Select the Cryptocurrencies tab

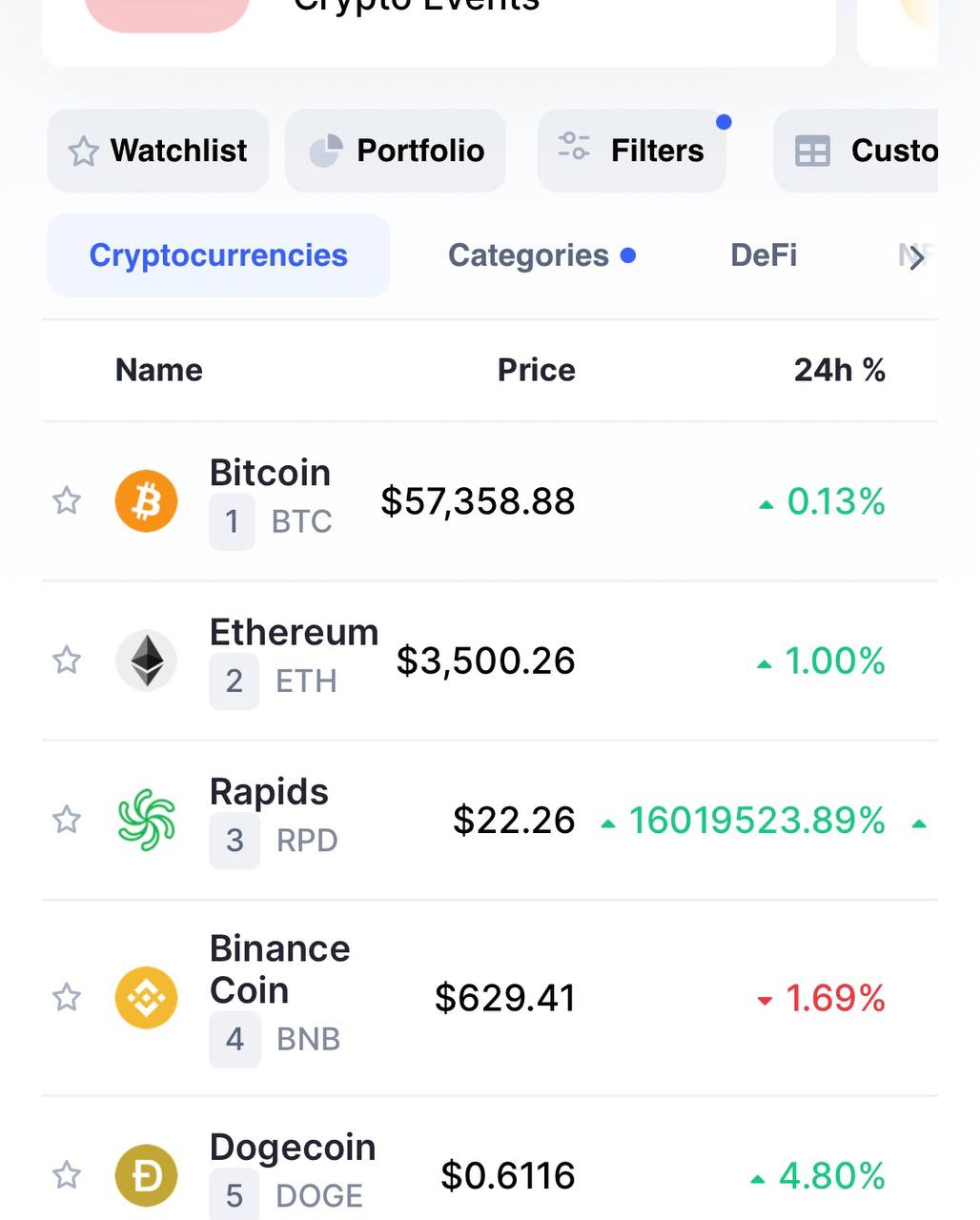pyautogui.click(x=218, y=255)
